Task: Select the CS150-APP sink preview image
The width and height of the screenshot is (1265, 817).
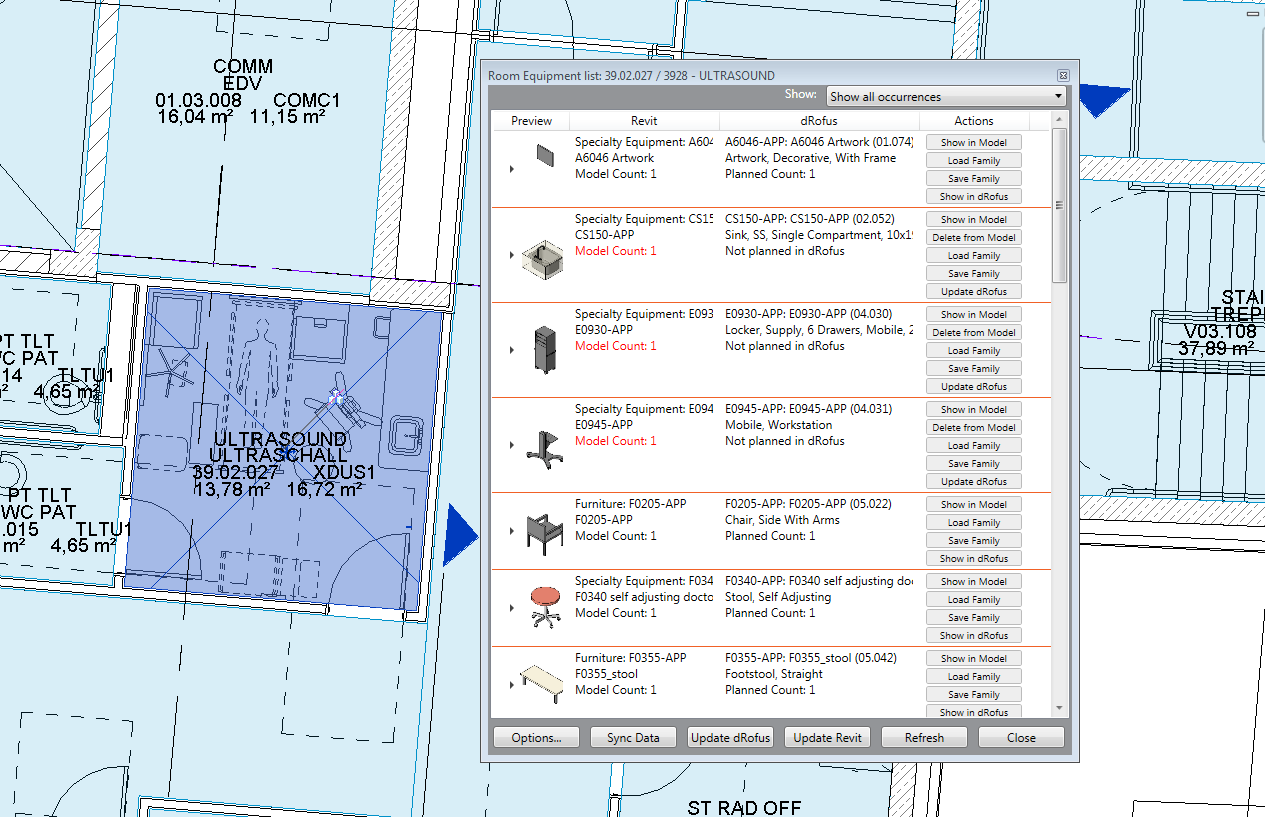Action: coord(543,258)
